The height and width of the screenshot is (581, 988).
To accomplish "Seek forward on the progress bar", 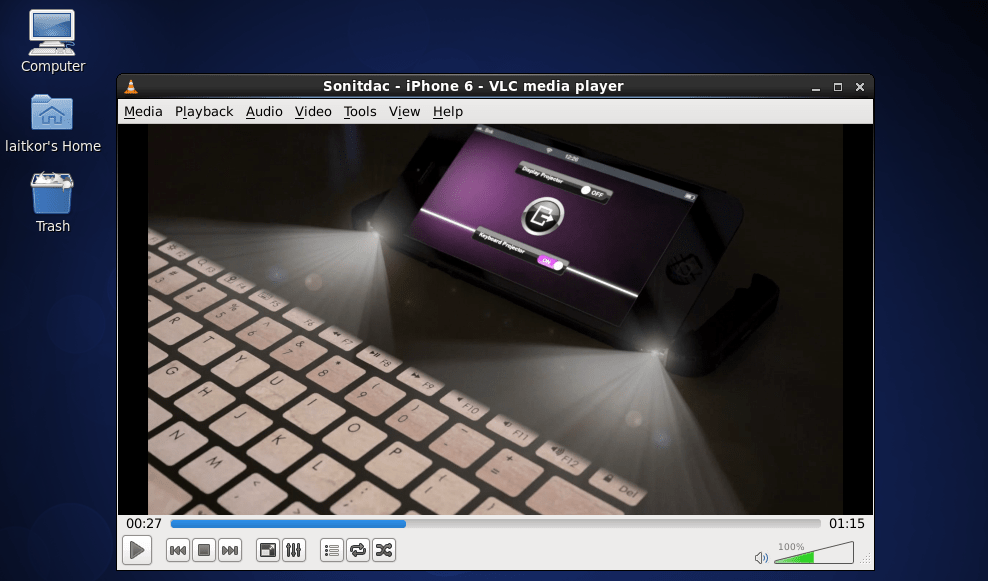I will 600,523.
